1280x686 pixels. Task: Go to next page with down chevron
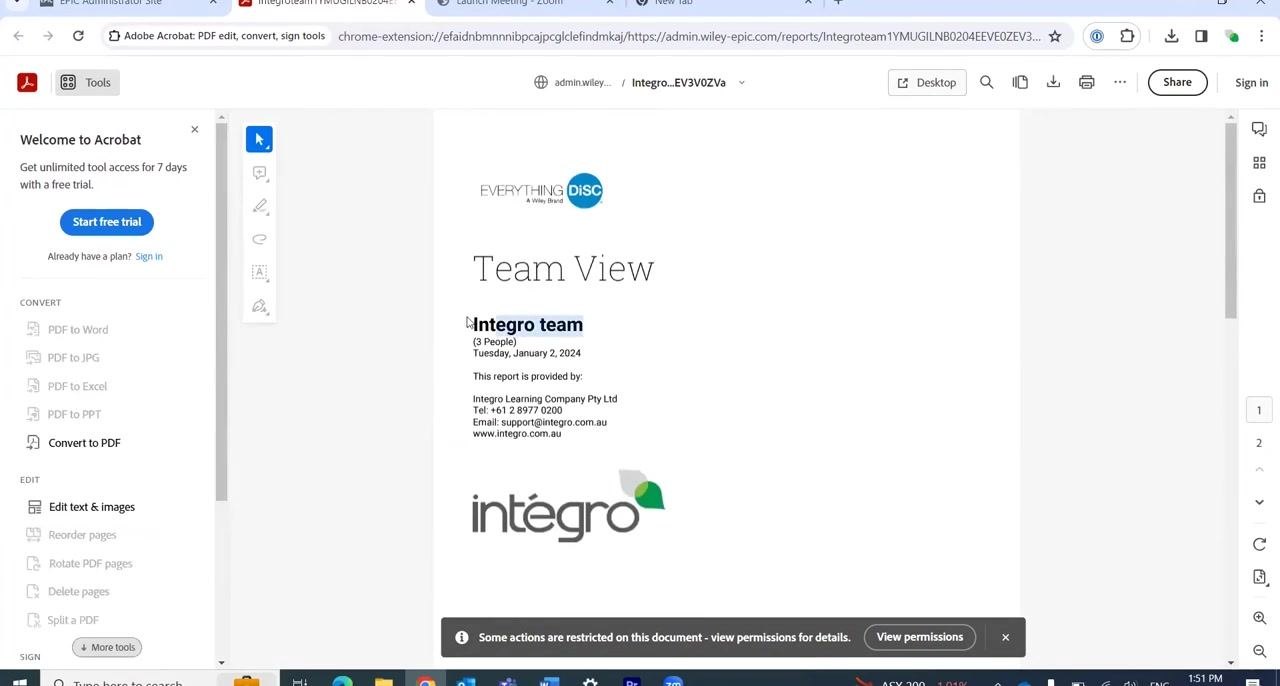click(x=1259, y=502)
